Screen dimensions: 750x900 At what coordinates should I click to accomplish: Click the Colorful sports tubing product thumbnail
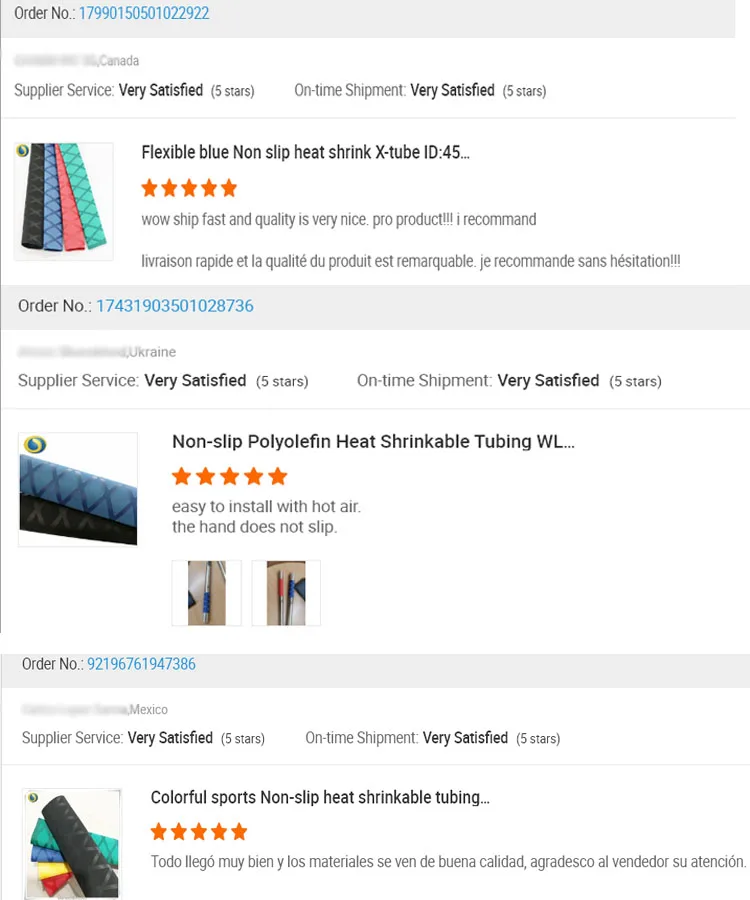coord(72,843)
